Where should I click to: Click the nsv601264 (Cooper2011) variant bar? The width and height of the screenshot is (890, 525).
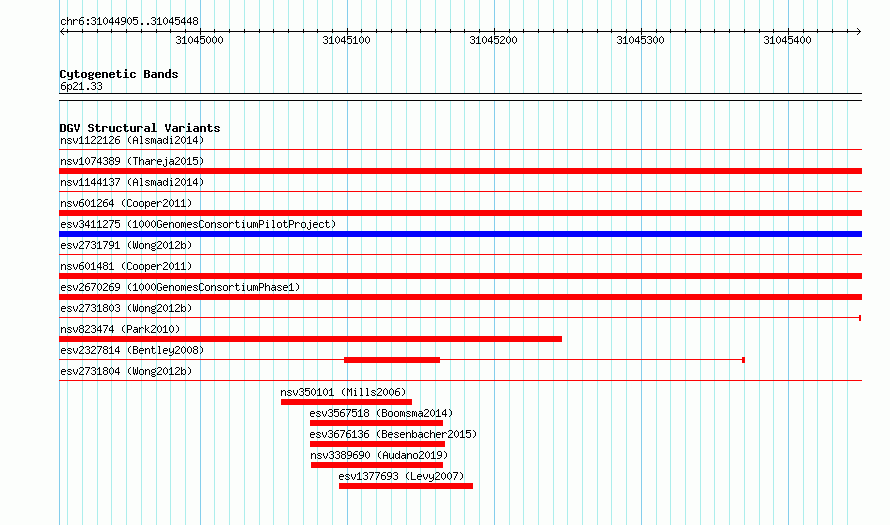[460, 213]
